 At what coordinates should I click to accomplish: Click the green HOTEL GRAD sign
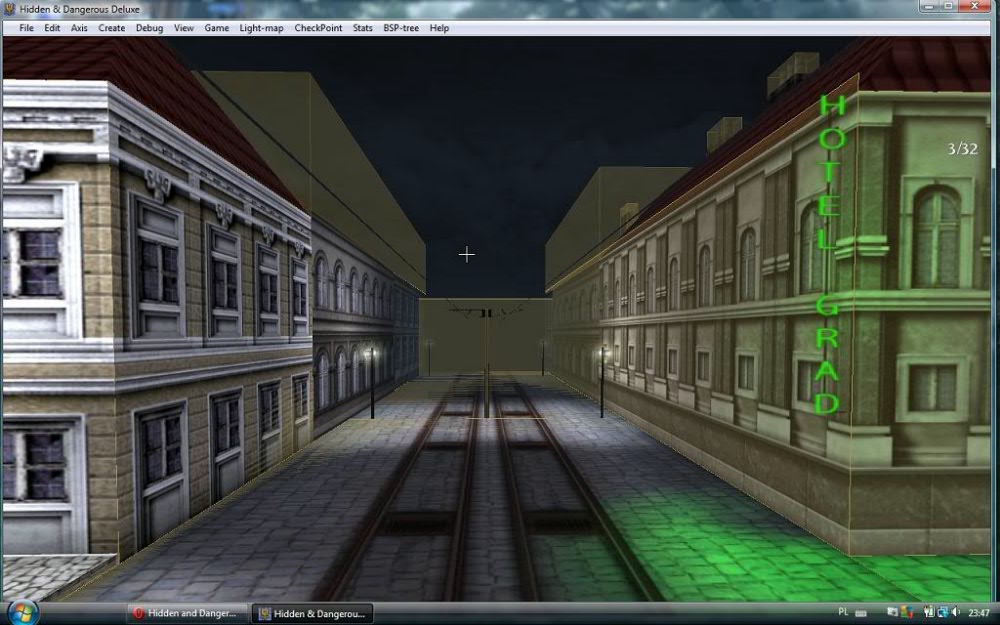(x=830, y=255)
